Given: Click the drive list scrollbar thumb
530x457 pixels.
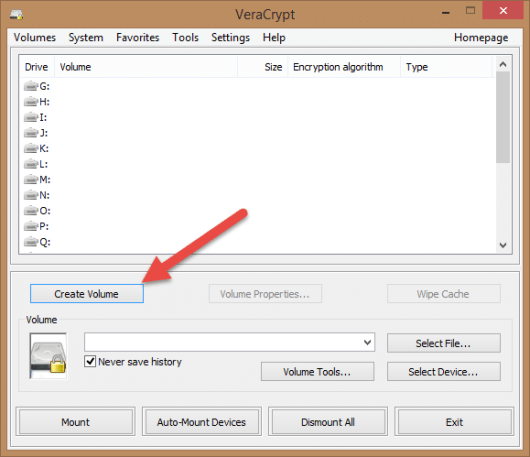Looking at the screenshot, I should click(x=503, y=117).
